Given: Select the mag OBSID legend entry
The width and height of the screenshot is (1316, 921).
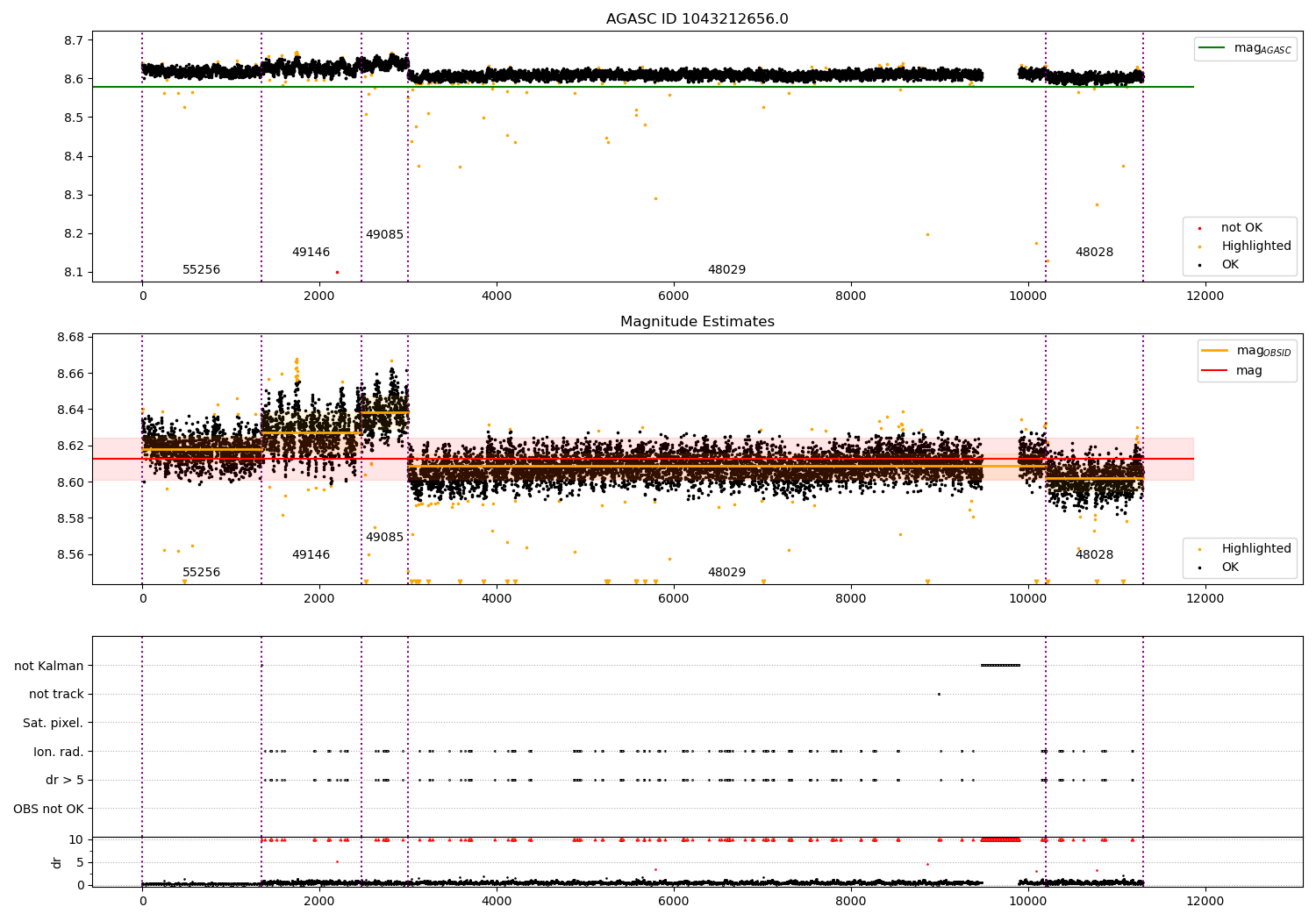Looking at the screenshot, I should (1247, 351).
